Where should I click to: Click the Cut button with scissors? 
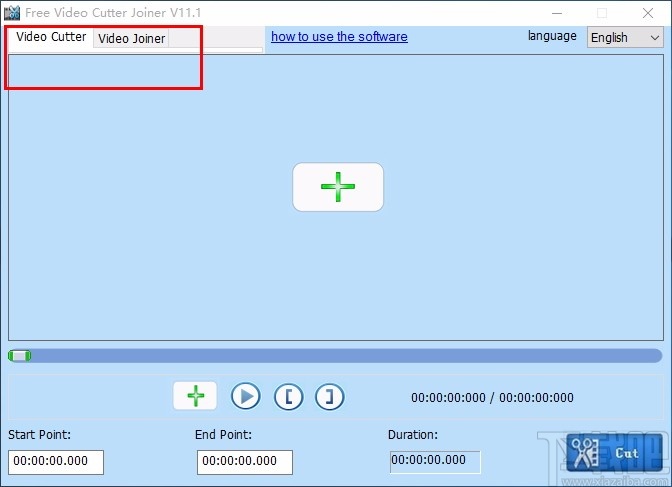614,453
